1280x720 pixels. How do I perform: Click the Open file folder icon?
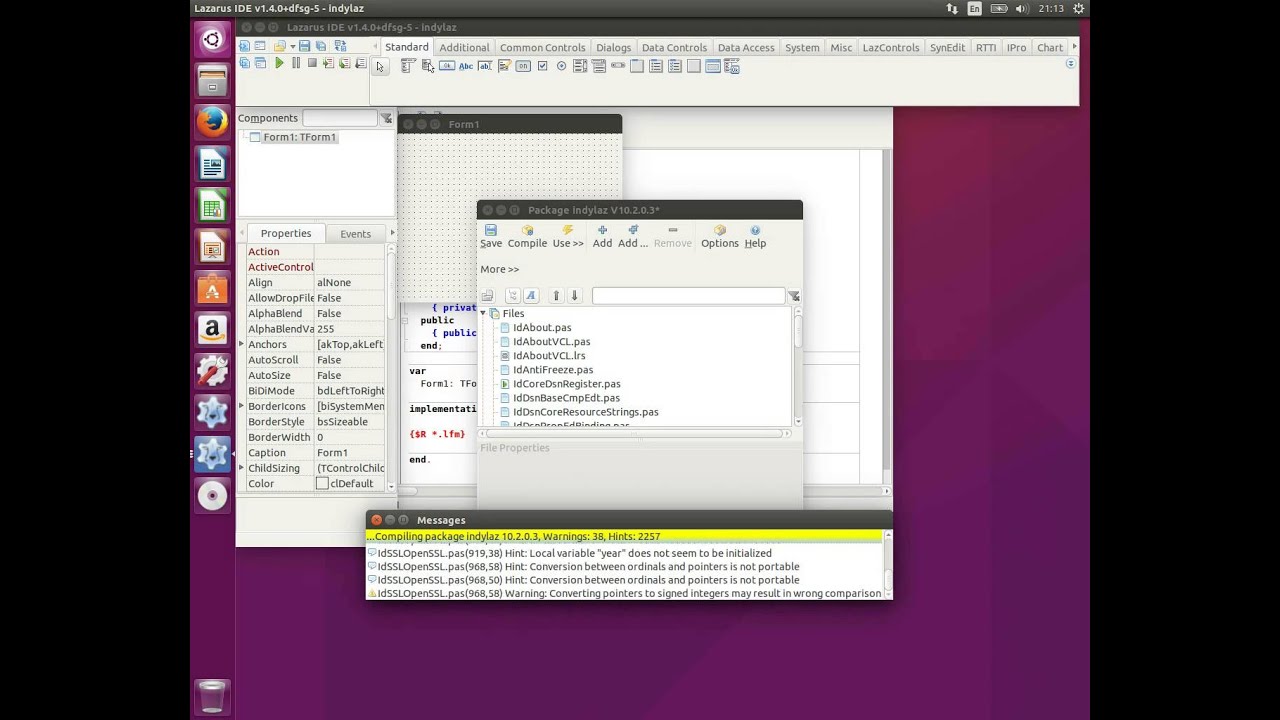280,46
